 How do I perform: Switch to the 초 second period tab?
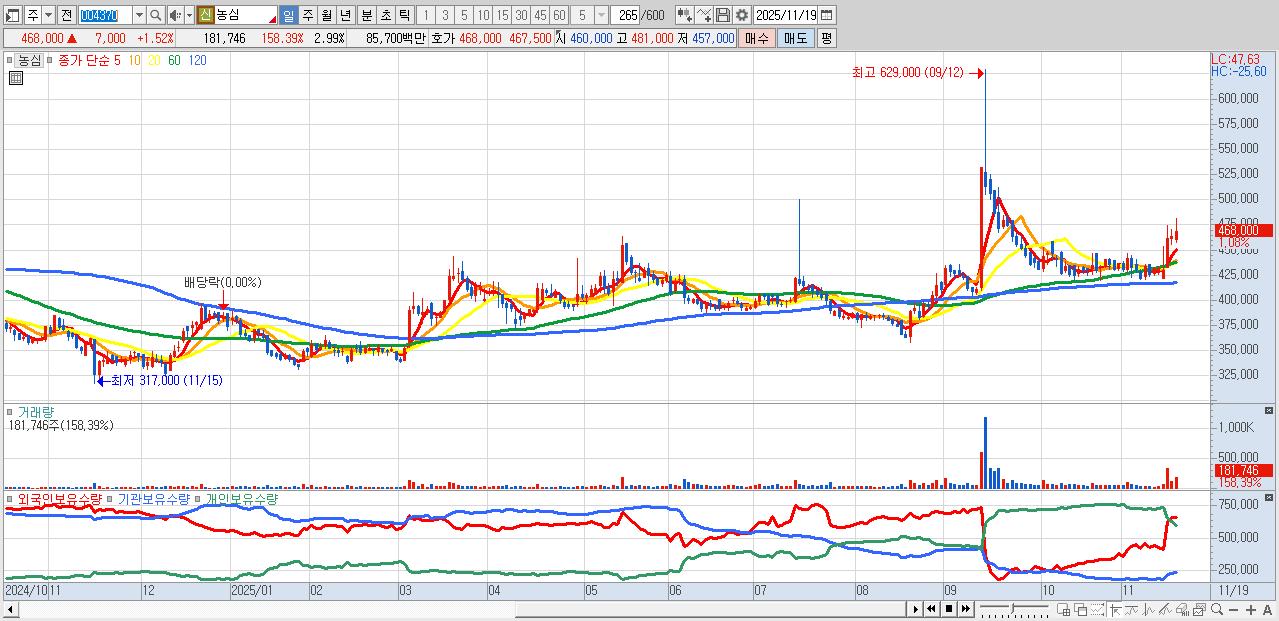click(385, 15)
